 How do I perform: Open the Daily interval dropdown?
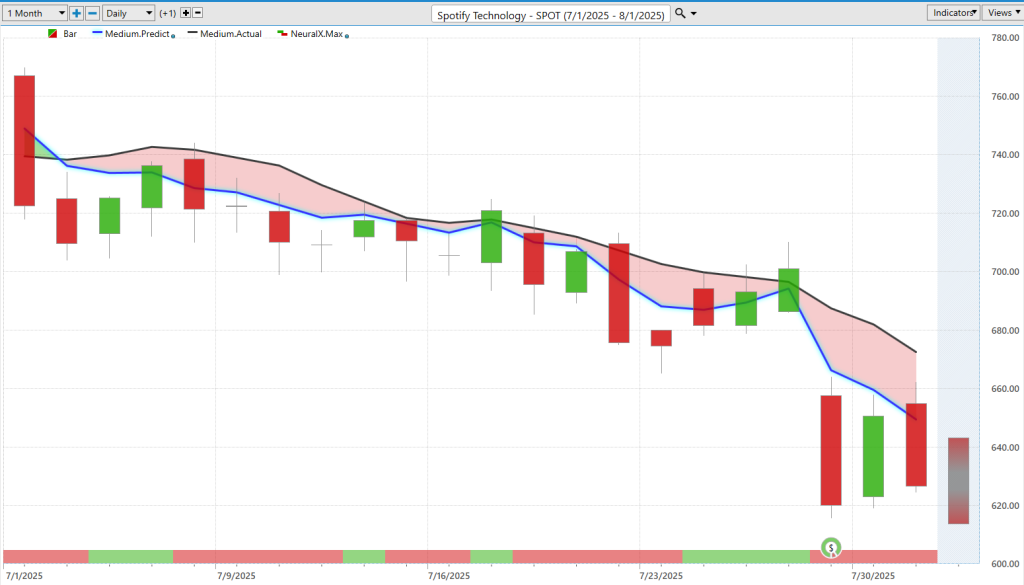(x=128, y=13)
